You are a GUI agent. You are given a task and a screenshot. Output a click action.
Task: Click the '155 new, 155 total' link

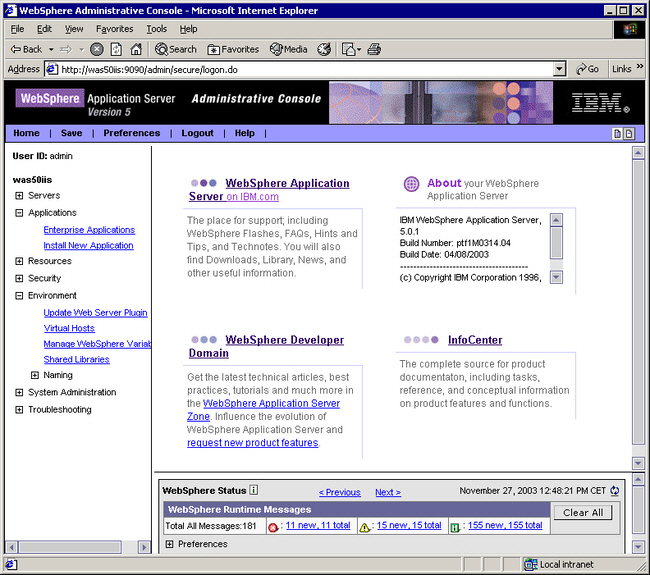click(505, 525)
